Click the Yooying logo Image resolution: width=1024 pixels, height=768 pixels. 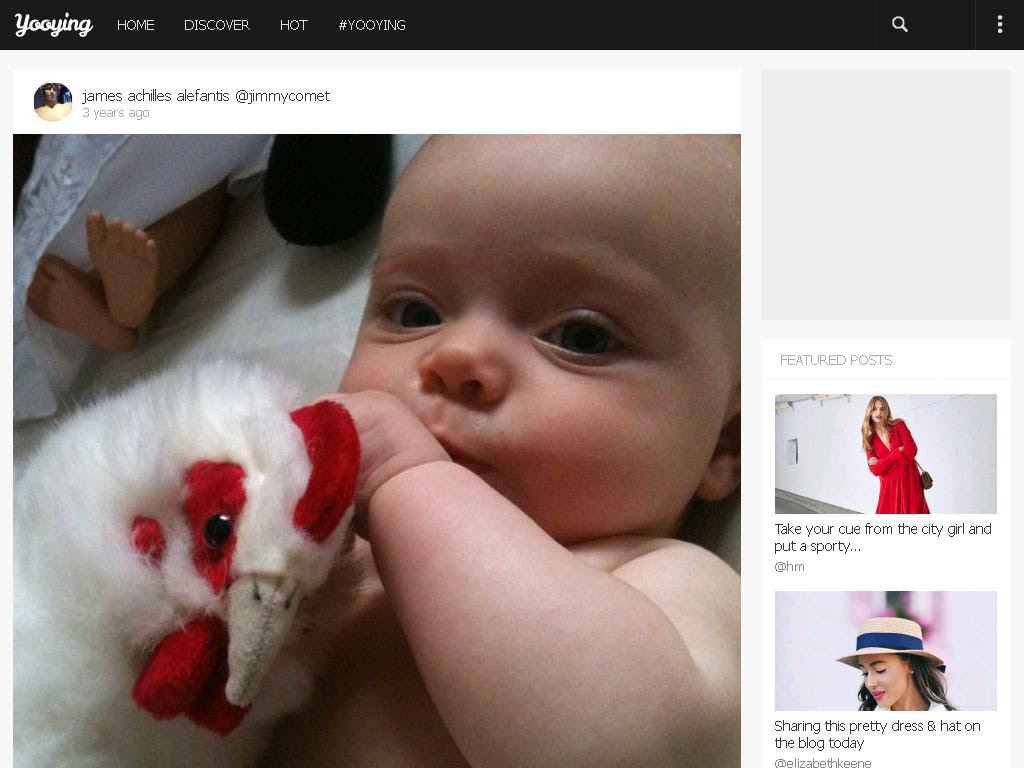click(x=54, y=25)
